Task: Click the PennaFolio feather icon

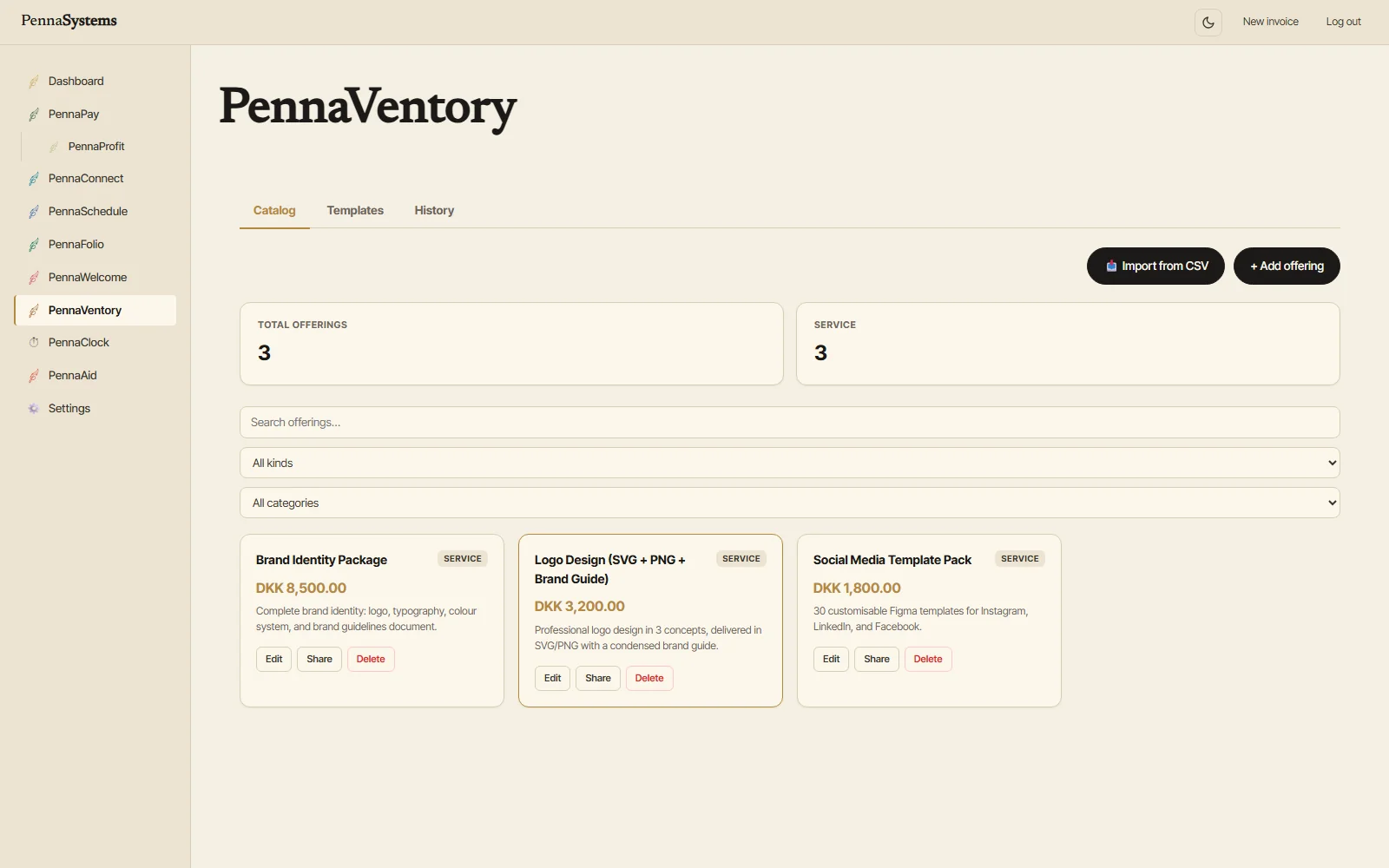Action: 34,245
